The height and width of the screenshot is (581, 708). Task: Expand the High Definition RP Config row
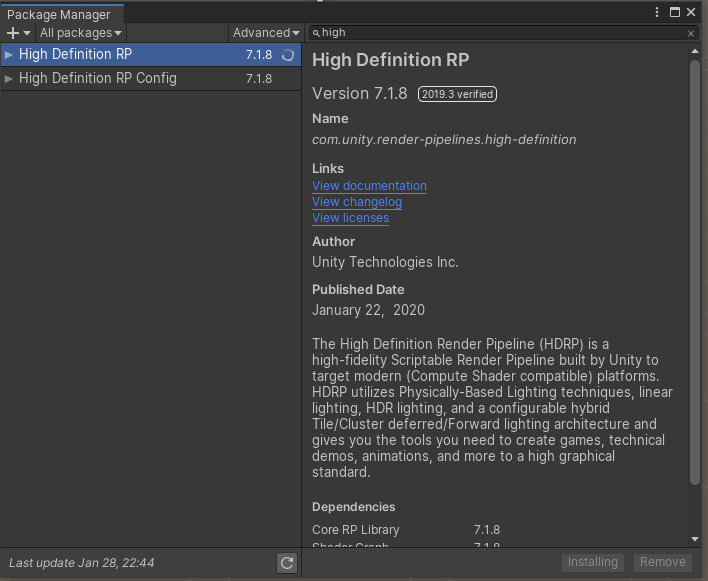point(8,79)
